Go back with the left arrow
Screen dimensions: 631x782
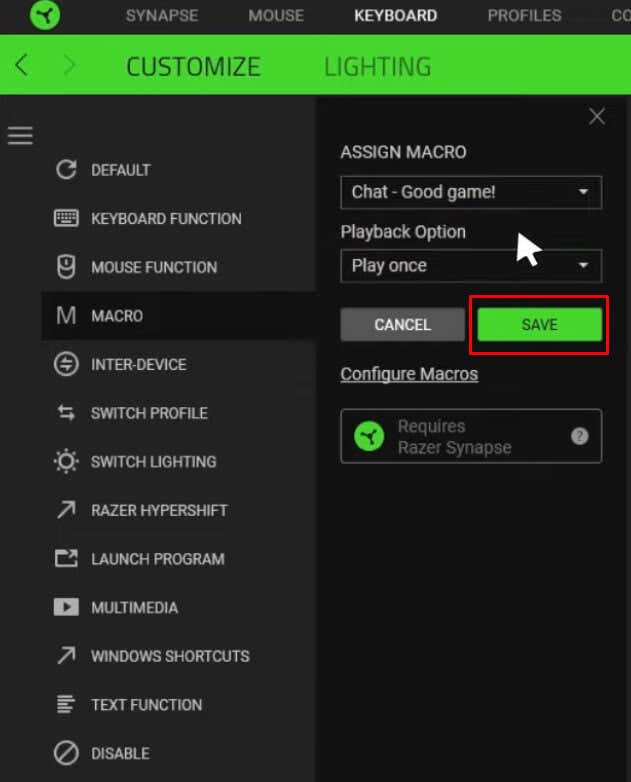[21, 65]
